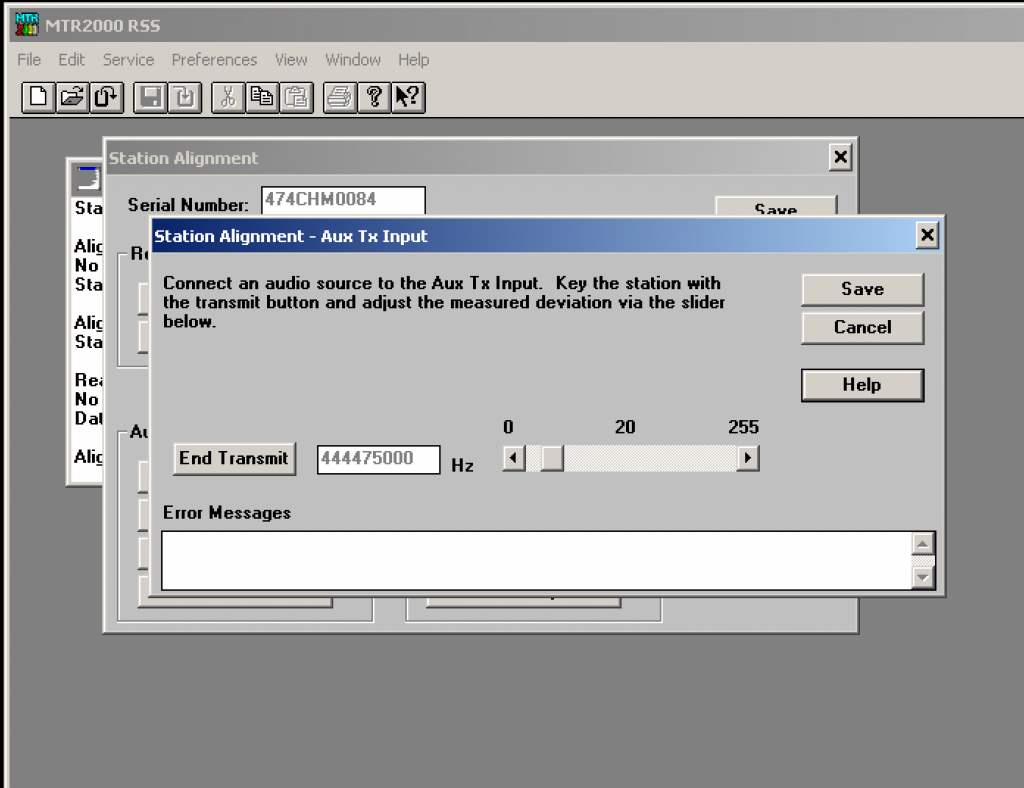
Task: Click the End Transmit button
Action: tap(234, 458)
